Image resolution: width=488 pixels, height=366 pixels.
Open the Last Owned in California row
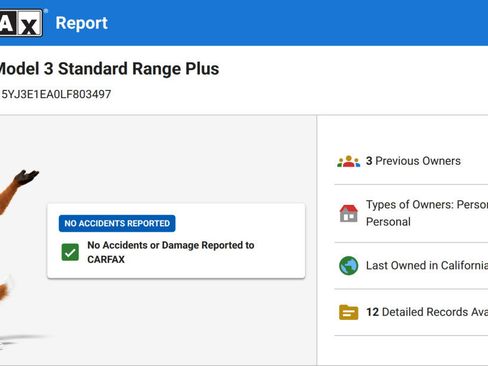coord(411,266)
